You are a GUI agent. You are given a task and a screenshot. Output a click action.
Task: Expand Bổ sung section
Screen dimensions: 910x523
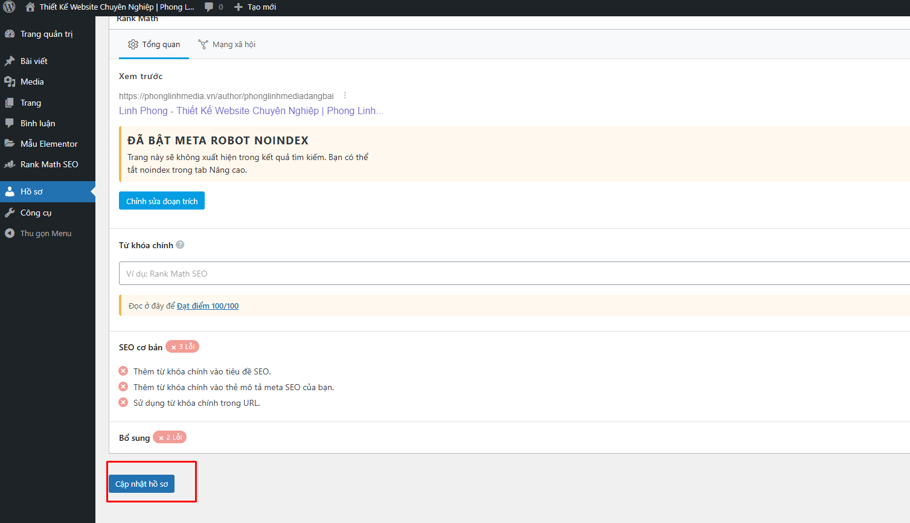(134, 438)
